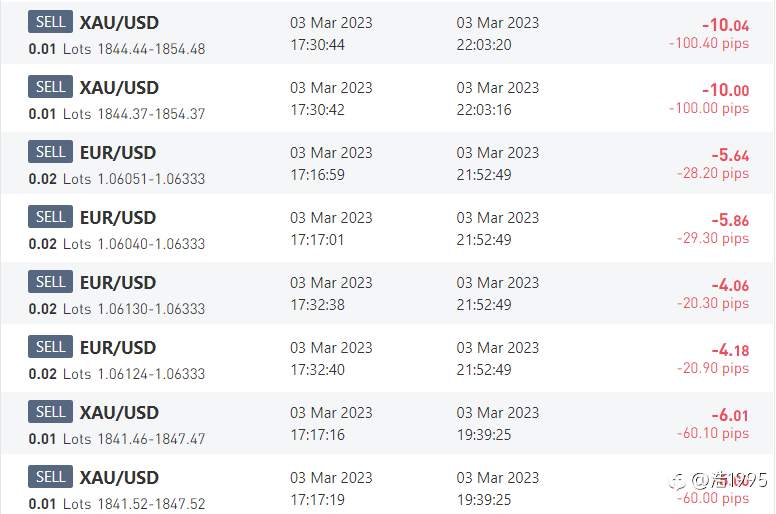Image resolution: width=776 pixels, height=514 pixels.
Task: Click SELL badge on XAU/USD 1841.52 trade
Action: tap(50, 476)
